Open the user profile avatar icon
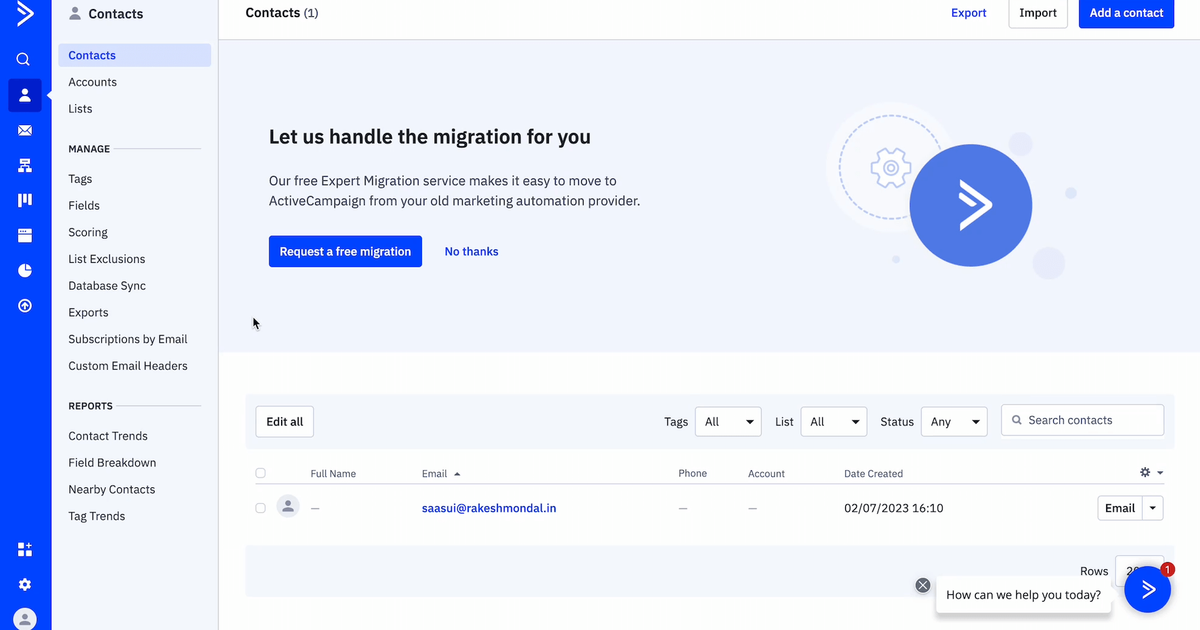The image size is (1200, 630). (25, 619)
